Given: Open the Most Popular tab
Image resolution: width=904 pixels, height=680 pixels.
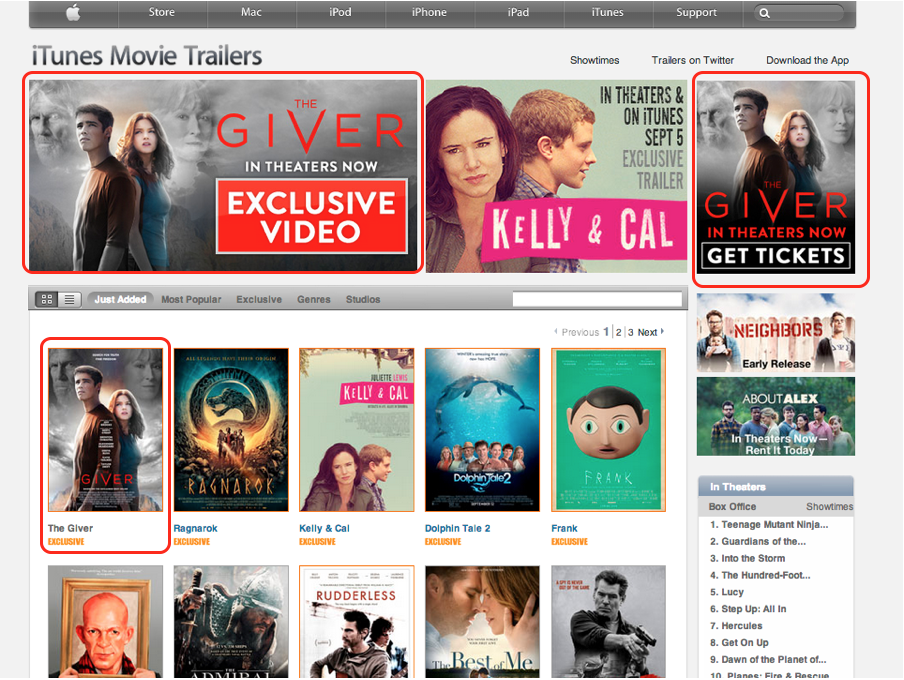Looking at the screenshot, I should coord(193,299).
